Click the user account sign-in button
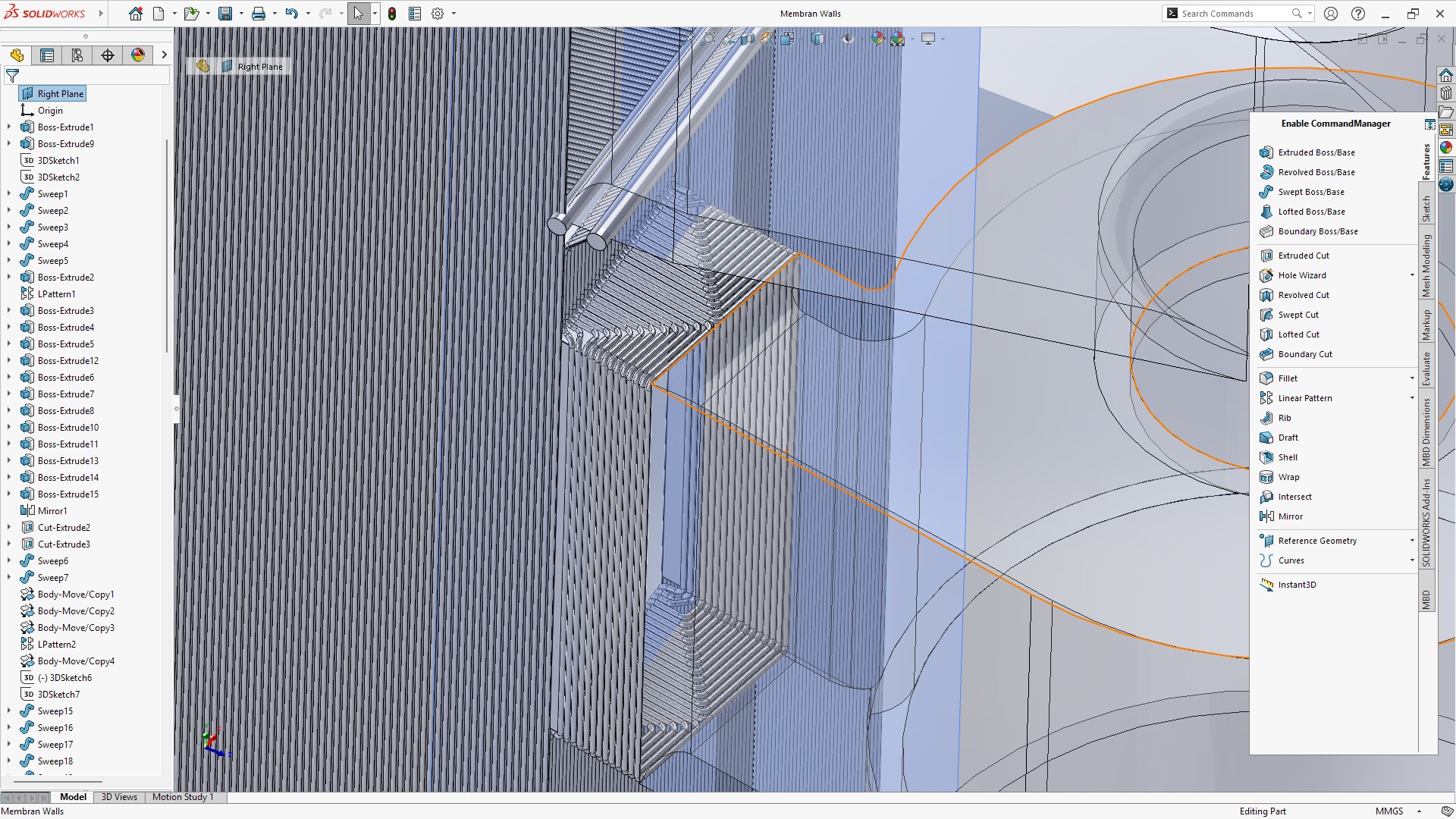 (1331, 13)
